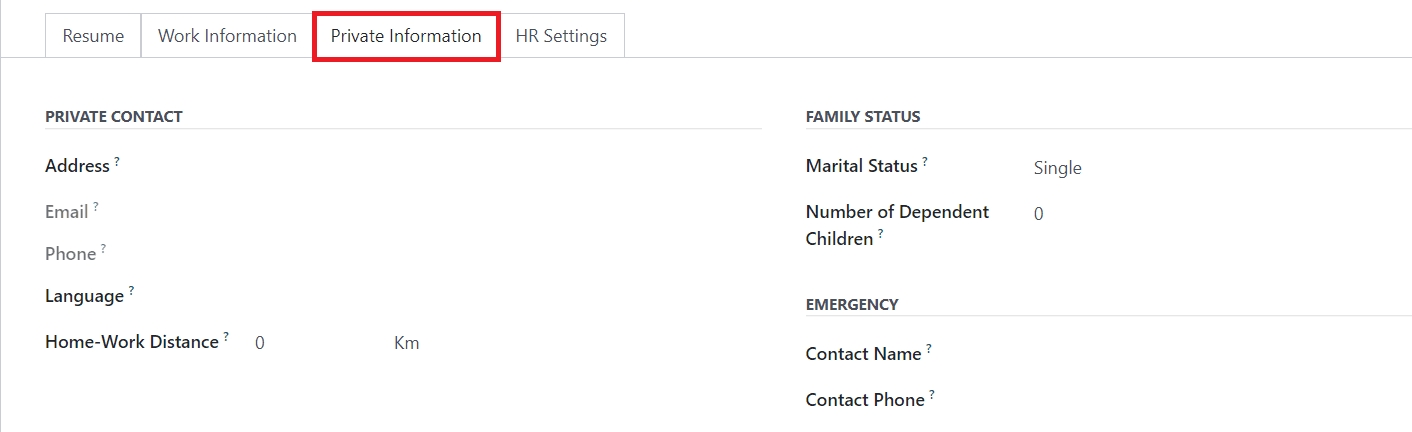Click the Contact Name help icon

click(x=929, y=349)
